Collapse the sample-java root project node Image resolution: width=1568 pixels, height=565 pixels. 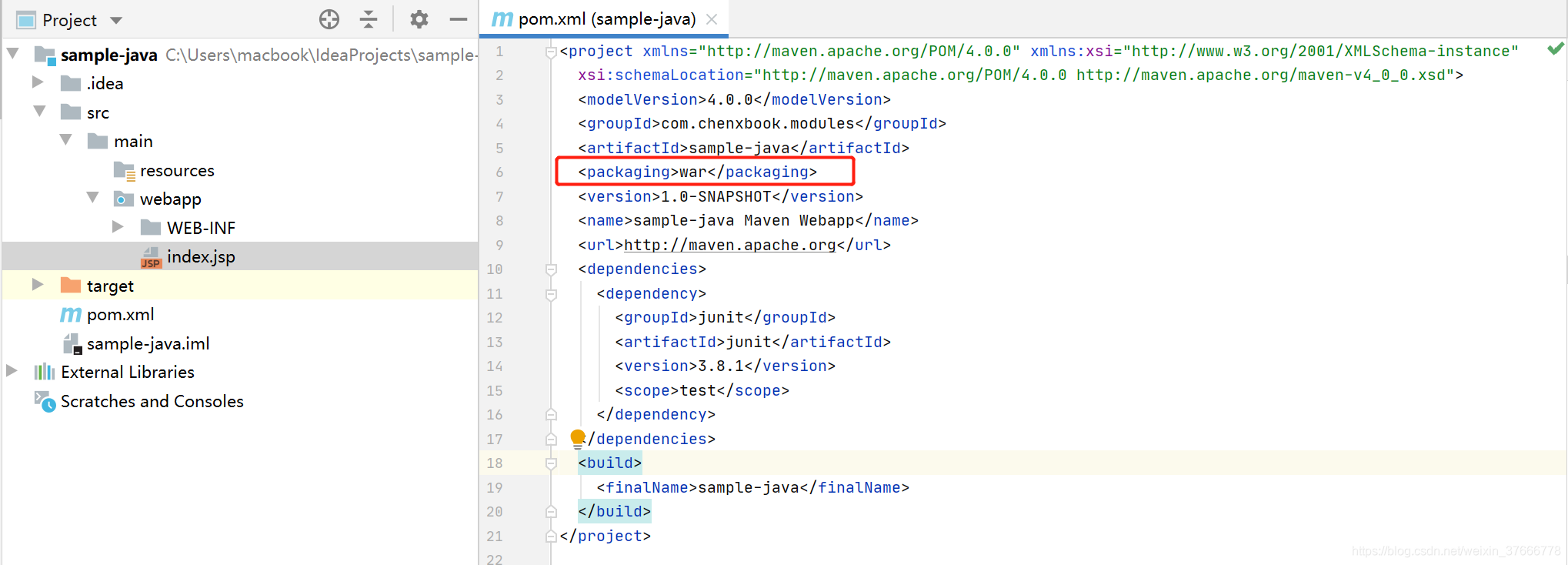pyautogui.click(x=13, y=54)
